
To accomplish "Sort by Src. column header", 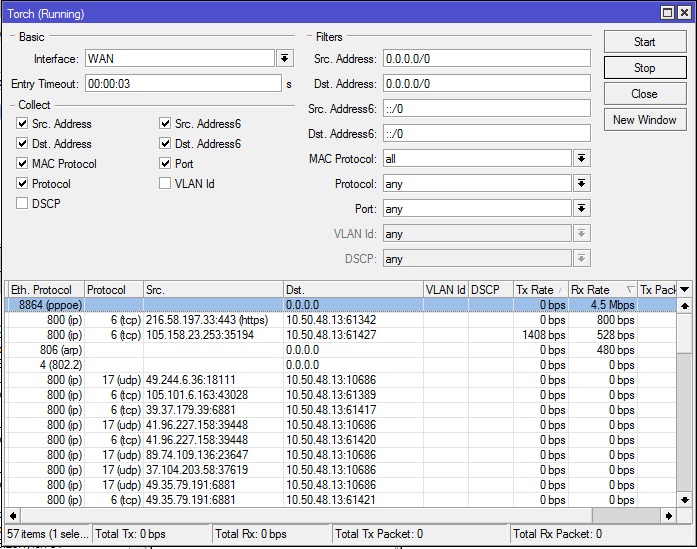I will tap(213, 290).
